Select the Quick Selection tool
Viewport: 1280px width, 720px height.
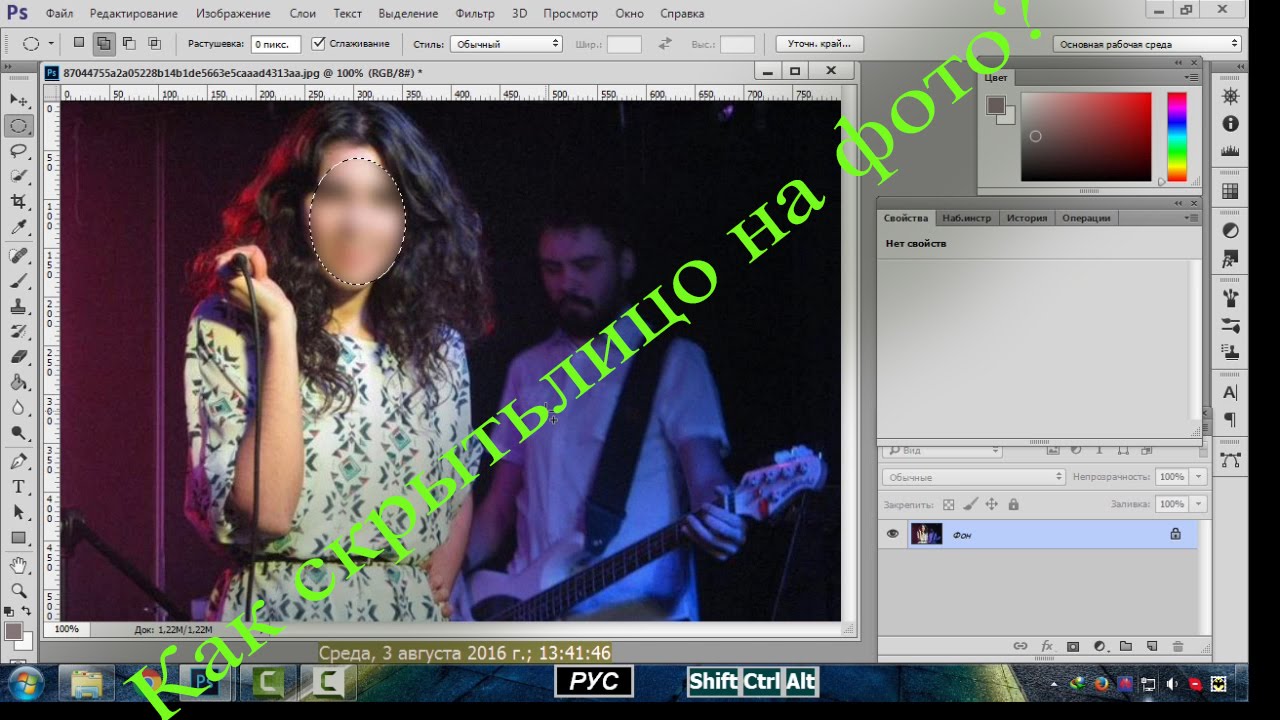click(18, 176)
